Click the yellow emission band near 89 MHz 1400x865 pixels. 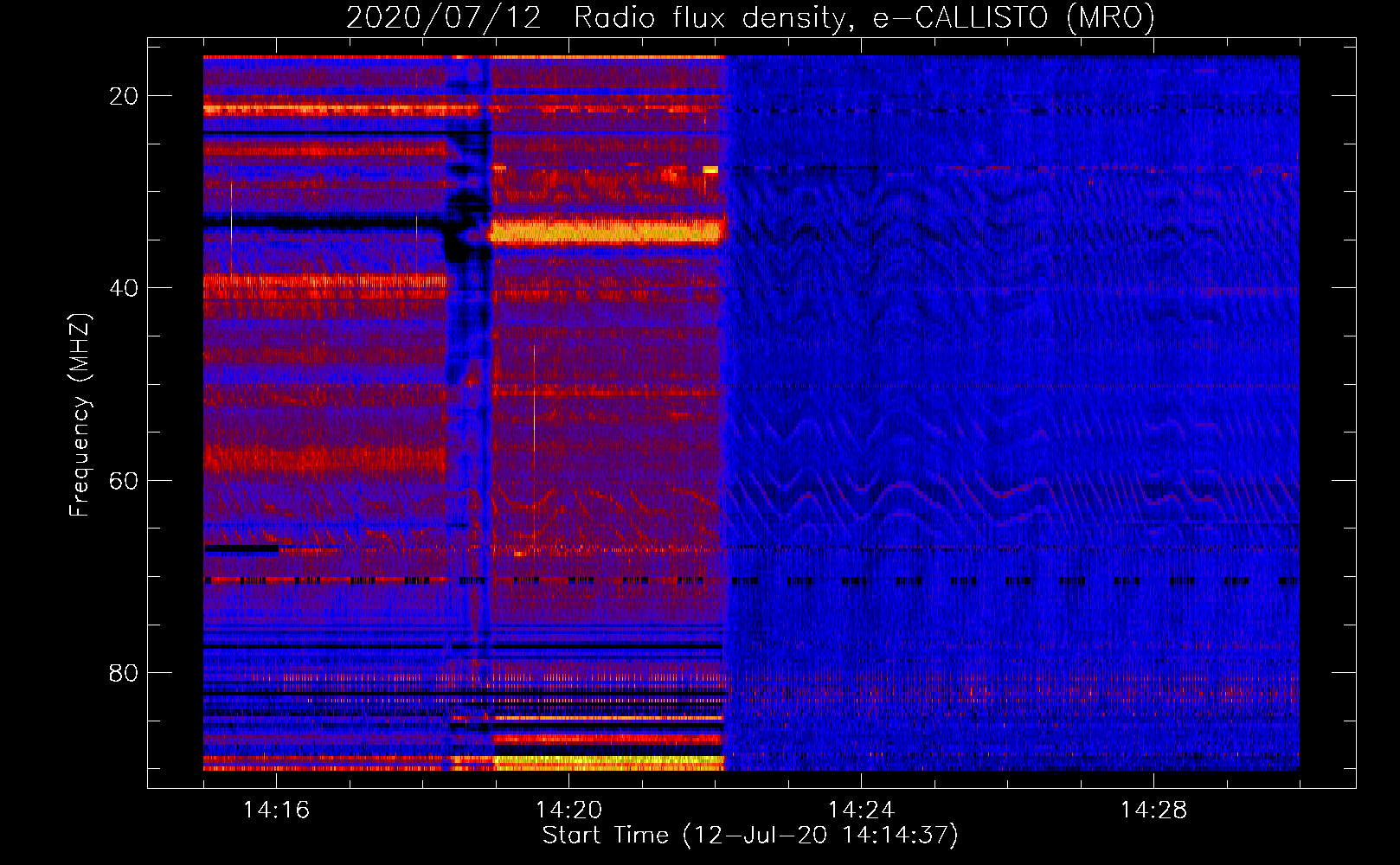608,762
